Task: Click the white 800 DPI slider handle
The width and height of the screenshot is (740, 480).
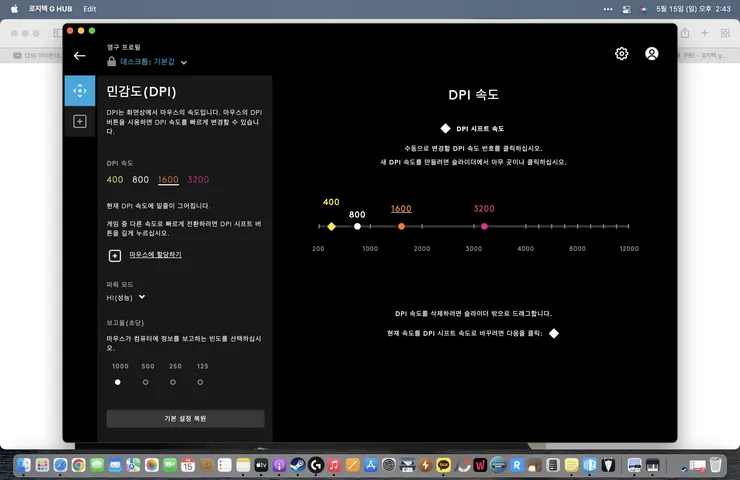Action: (357, 227)
